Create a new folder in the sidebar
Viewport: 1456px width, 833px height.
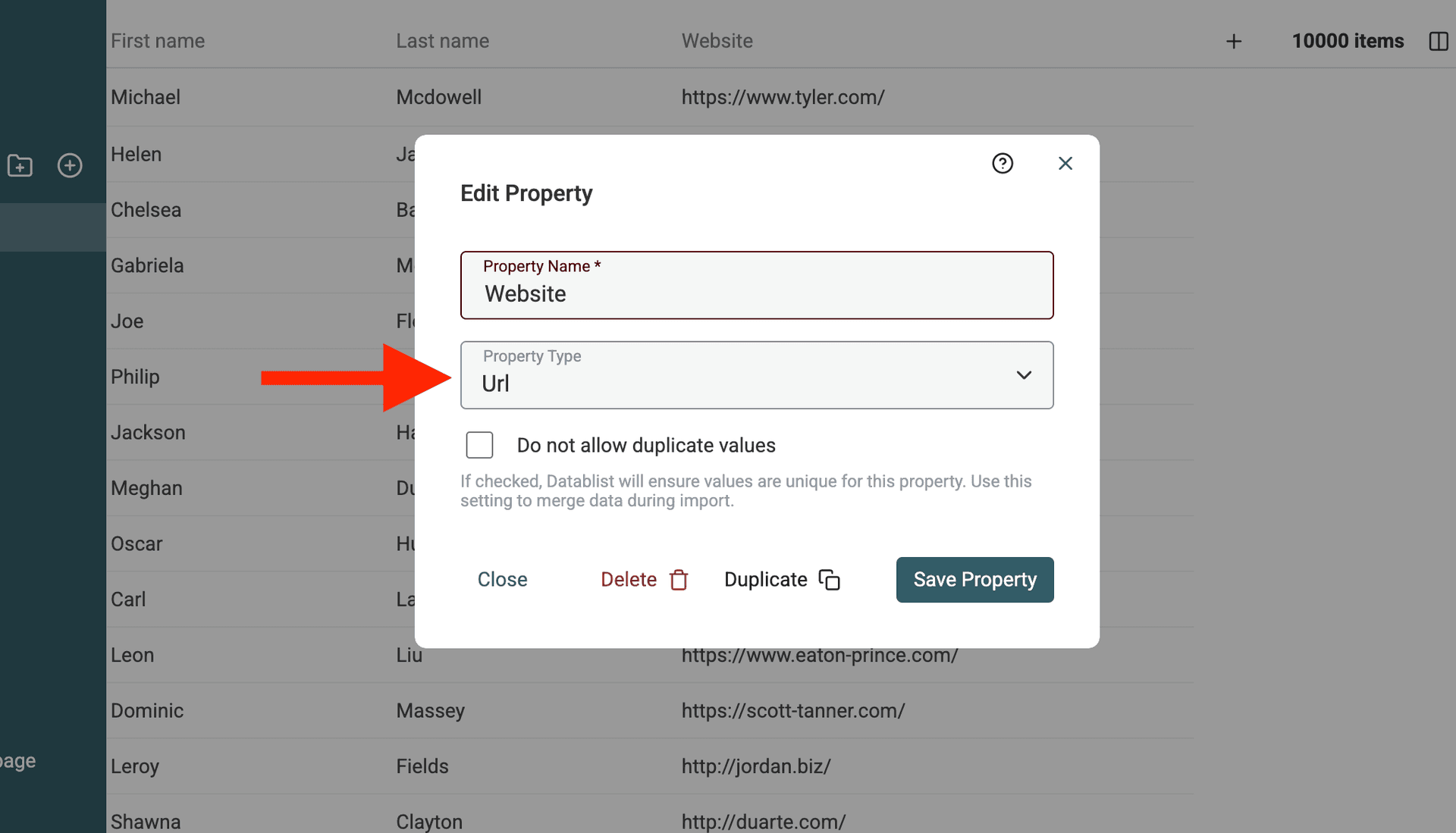click(x=20, y=165)
